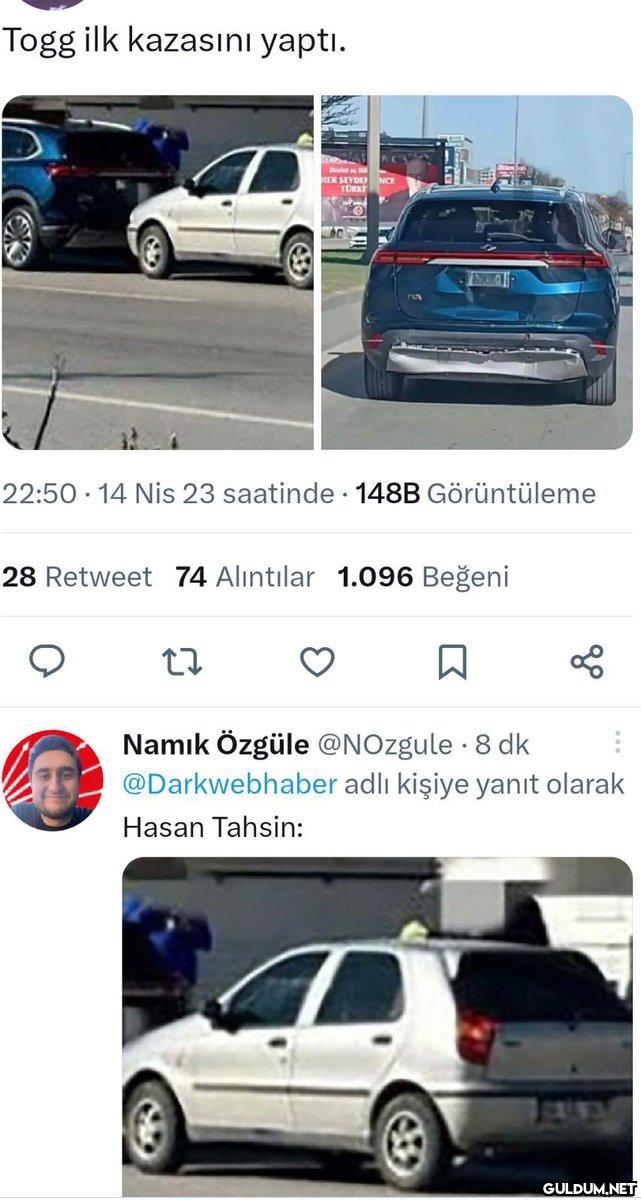This screenshot has width=641, height=1200.
Task: Bookmark the tweet with bookmark icon
Action: pos(452,661)
